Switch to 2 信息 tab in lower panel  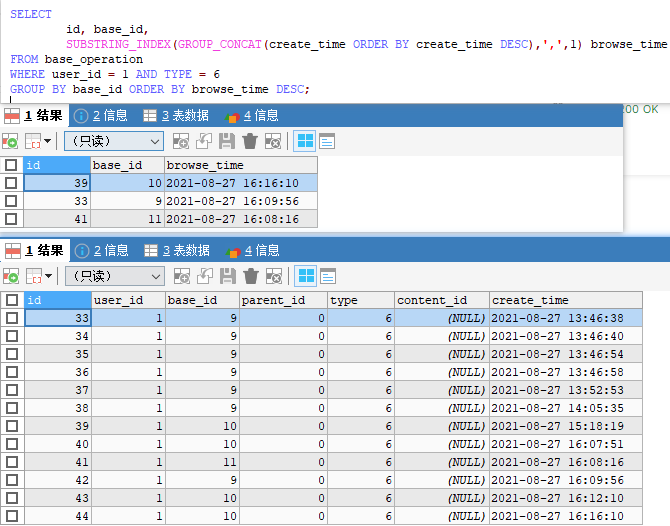coord(102,250)
